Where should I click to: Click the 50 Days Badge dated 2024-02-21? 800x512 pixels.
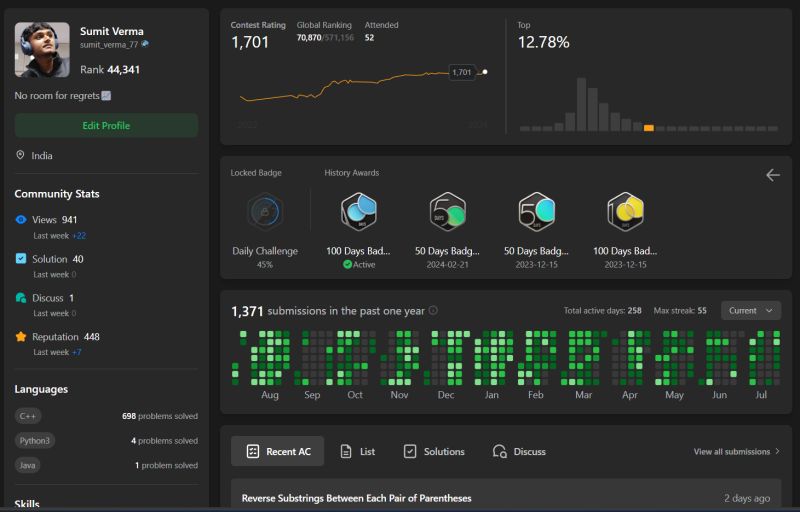tap(447, 211)
